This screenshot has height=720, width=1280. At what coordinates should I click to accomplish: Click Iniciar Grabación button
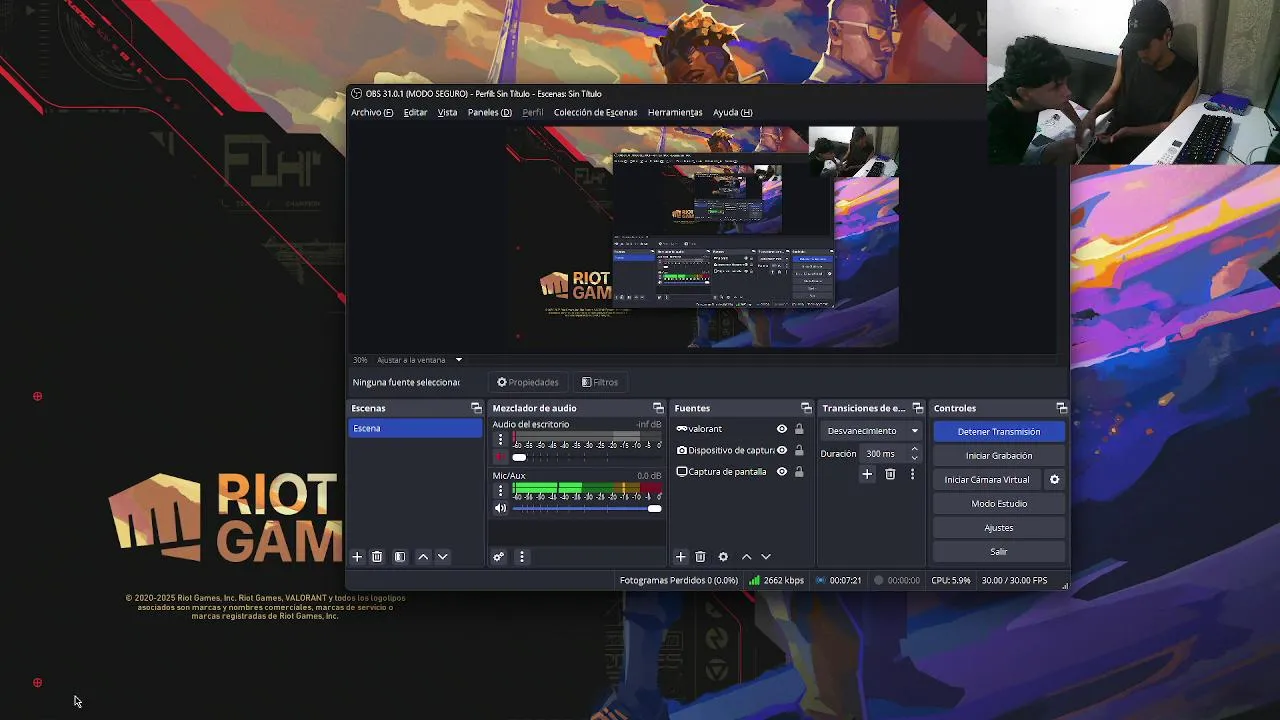click(999, 456)
